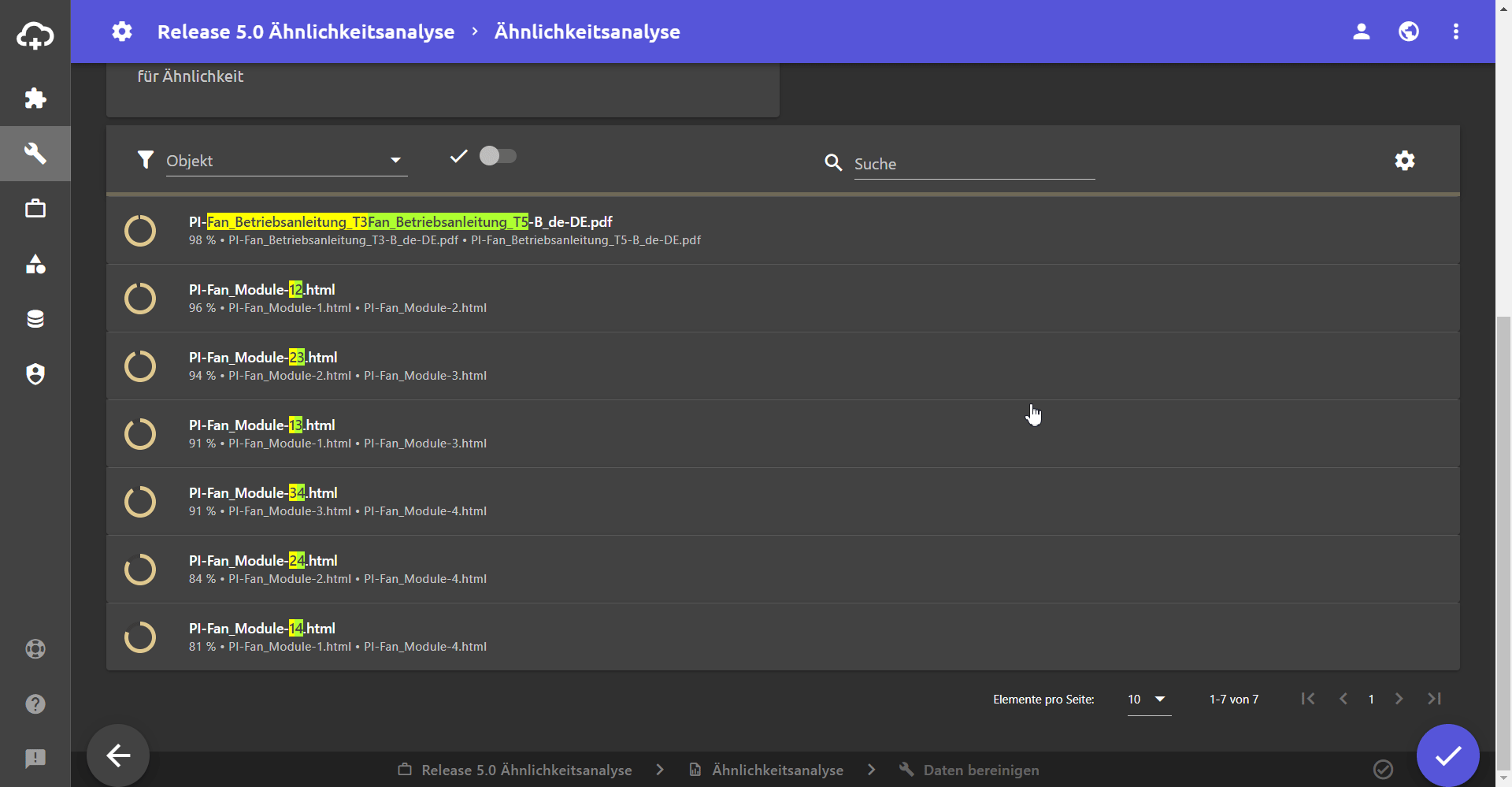Click the search magnifier icon
This screenshot has height=787, width=1512.
point(833,162)
